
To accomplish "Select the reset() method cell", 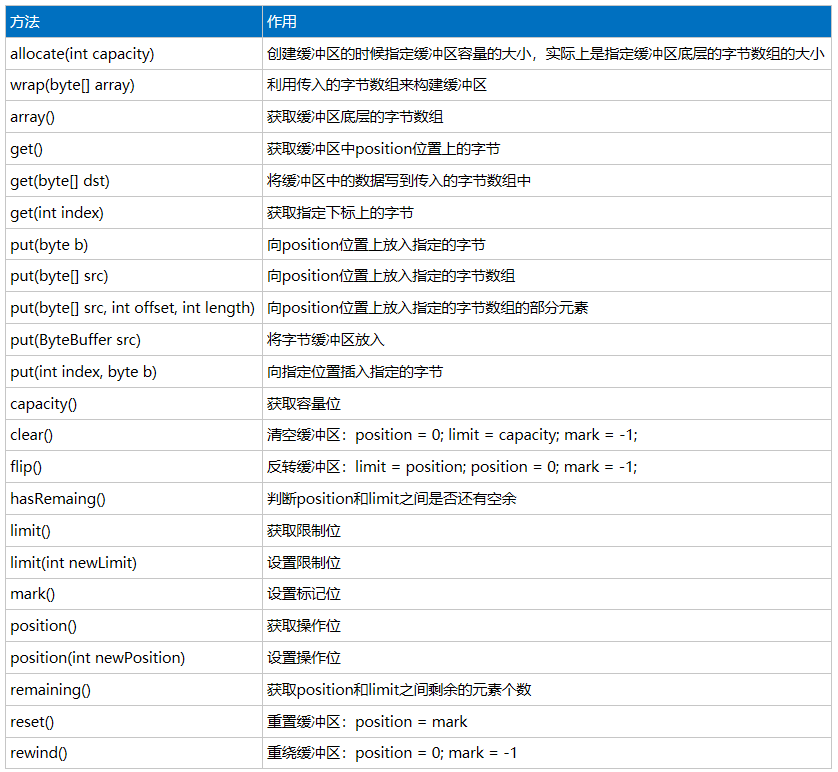I will [x=134, y=722].
